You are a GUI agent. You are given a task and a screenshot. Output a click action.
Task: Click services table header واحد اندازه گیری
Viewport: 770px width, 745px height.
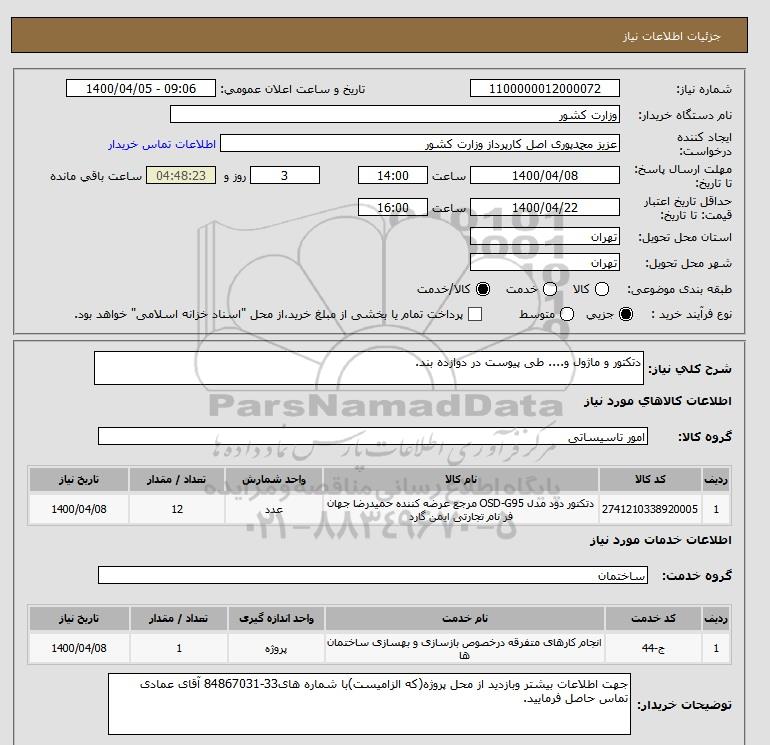click(x=276, y=618)
